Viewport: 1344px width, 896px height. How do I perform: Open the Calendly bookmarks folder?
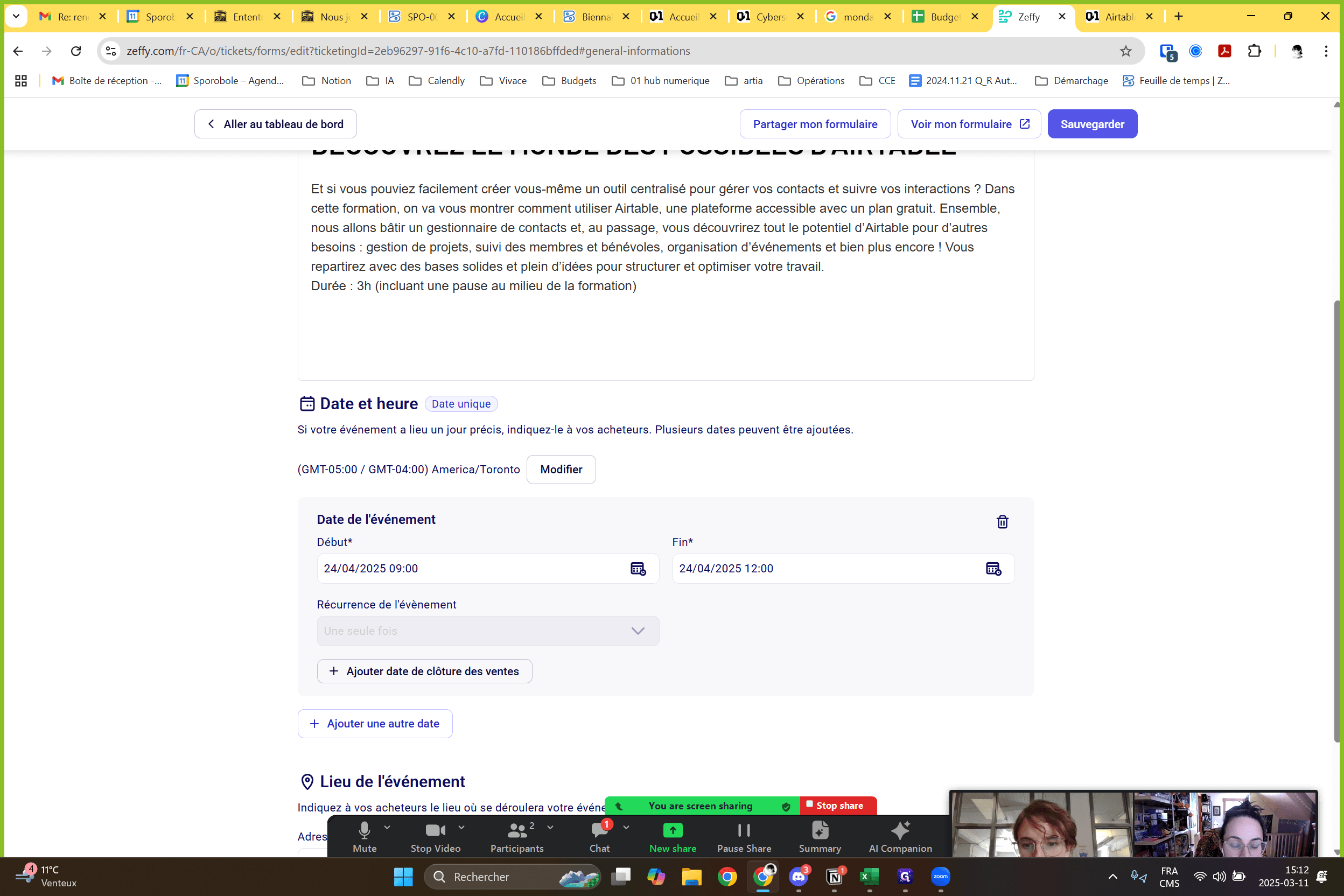[437, 81]
